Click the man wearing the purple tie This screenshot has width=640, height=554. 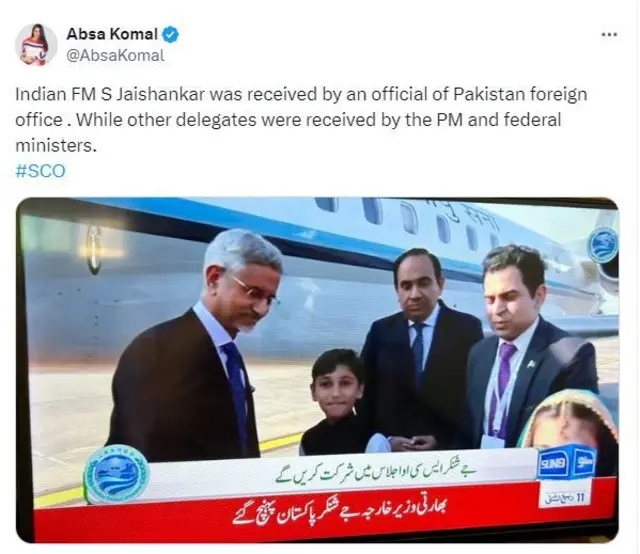[527, 347]
